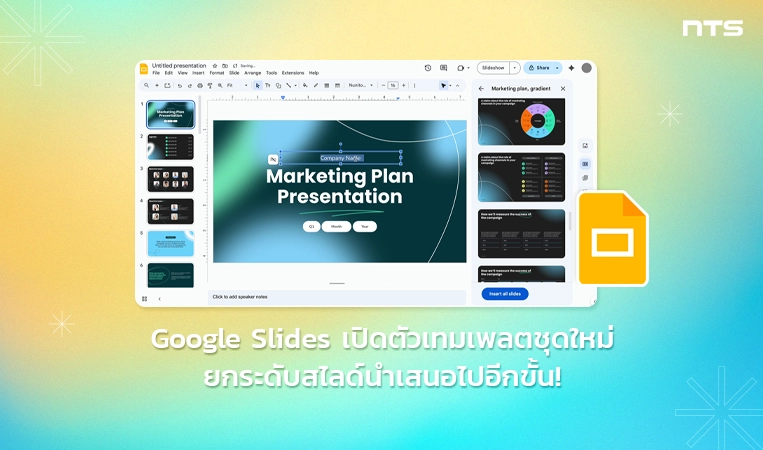Click the speaker notes field
This screenshot has width=763, height=450.
coord(337,297)
